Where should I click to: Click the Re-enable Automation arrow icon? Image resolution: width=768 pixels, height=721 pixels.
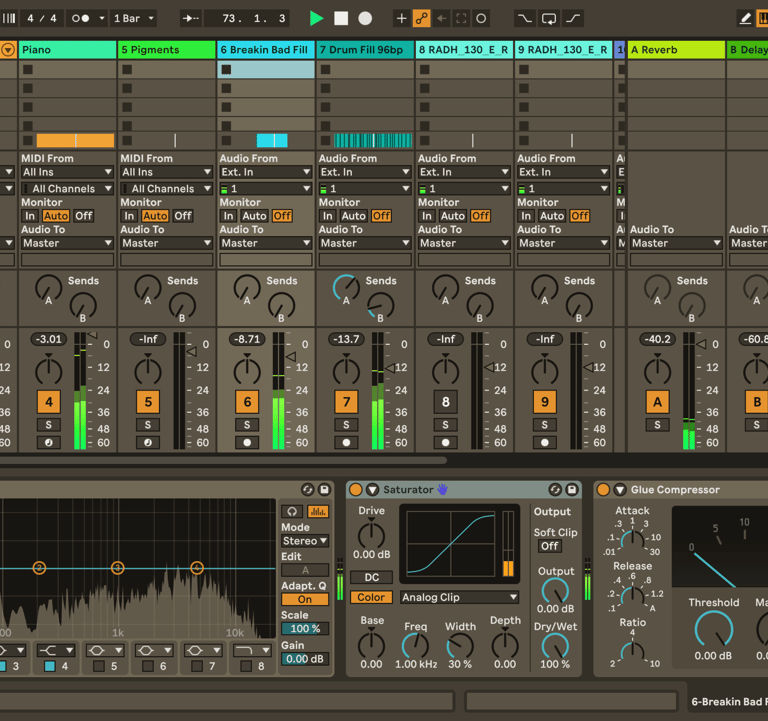(441, 19)
